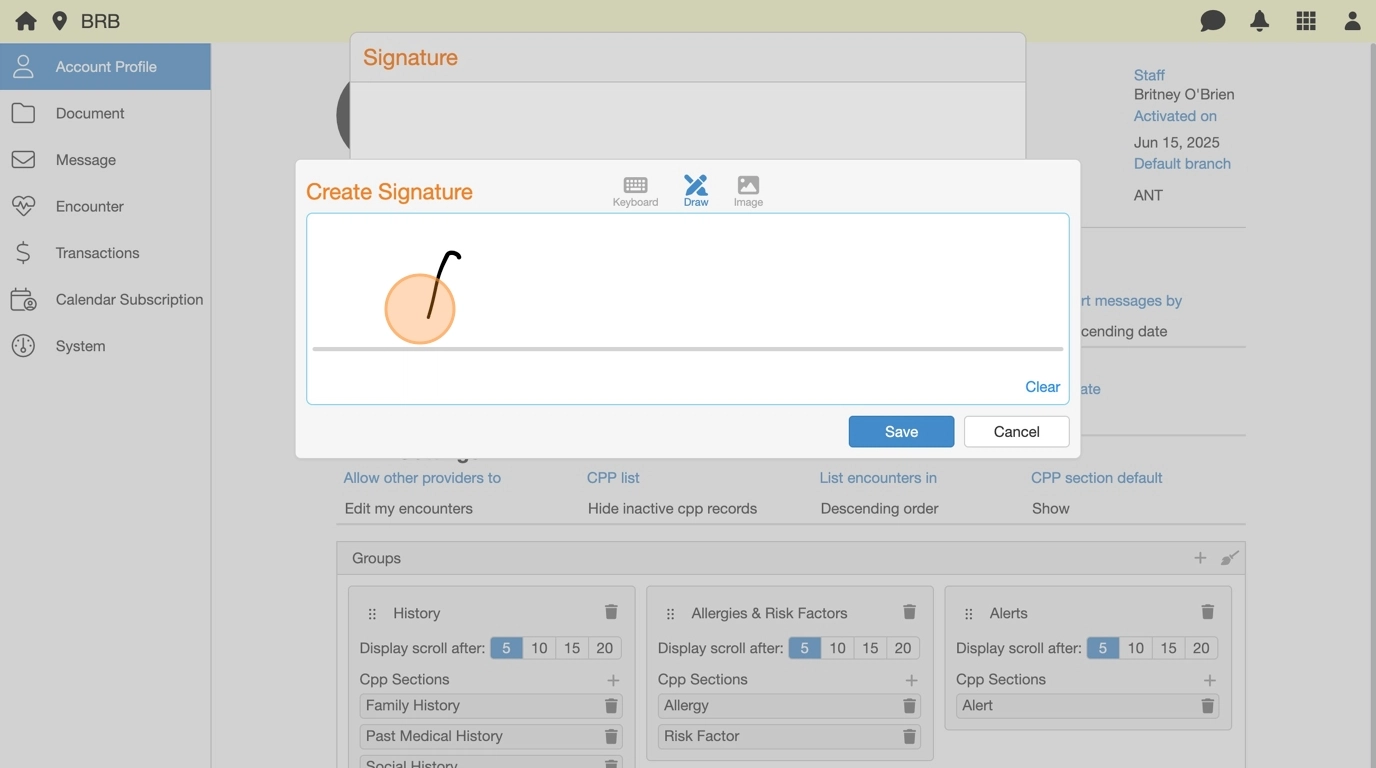Select the Image signature option
This screenshot has height=768, width=1376.
[748, 190]
